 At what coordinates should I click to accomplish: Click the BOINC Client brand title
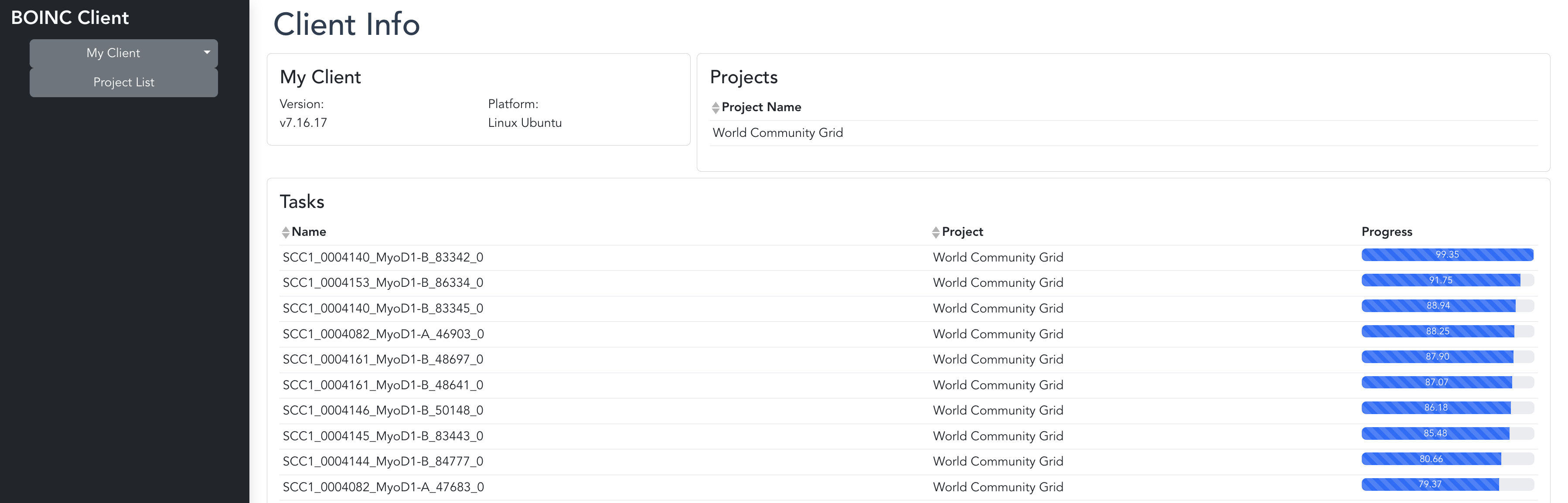pos(70,17)
